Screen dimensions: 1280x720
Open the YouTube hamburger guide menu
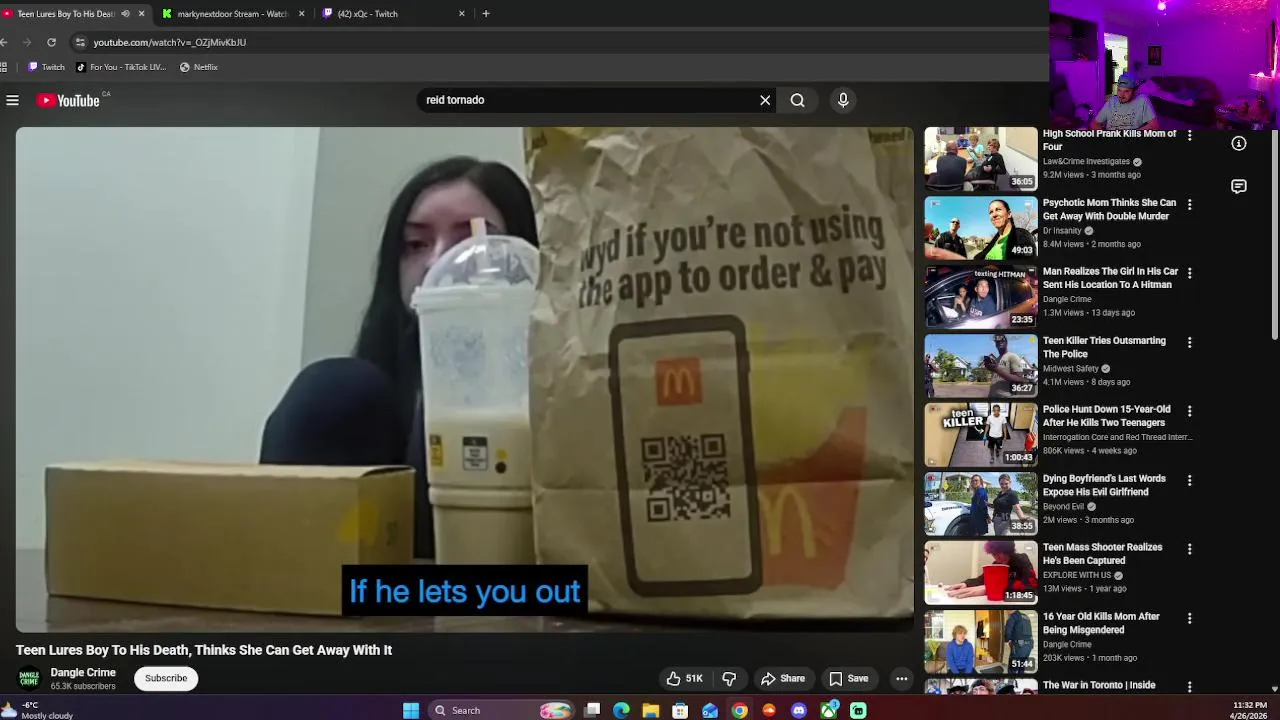click(12, 100)
